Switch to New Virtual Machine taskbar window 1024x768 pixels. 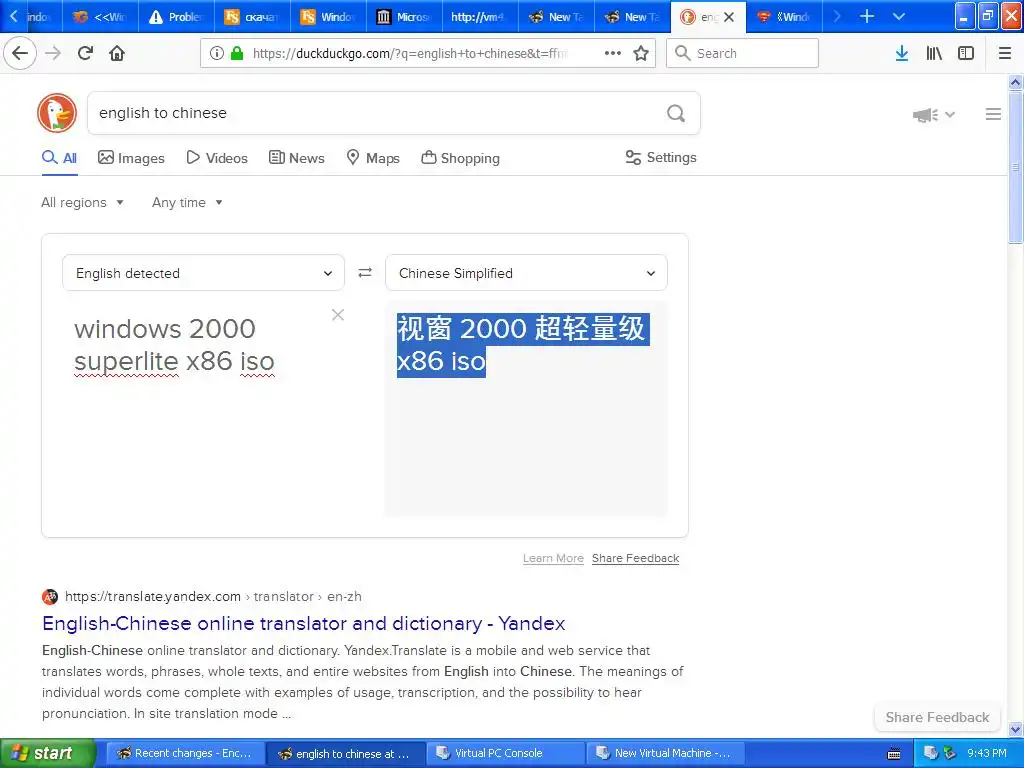point(665,753)
